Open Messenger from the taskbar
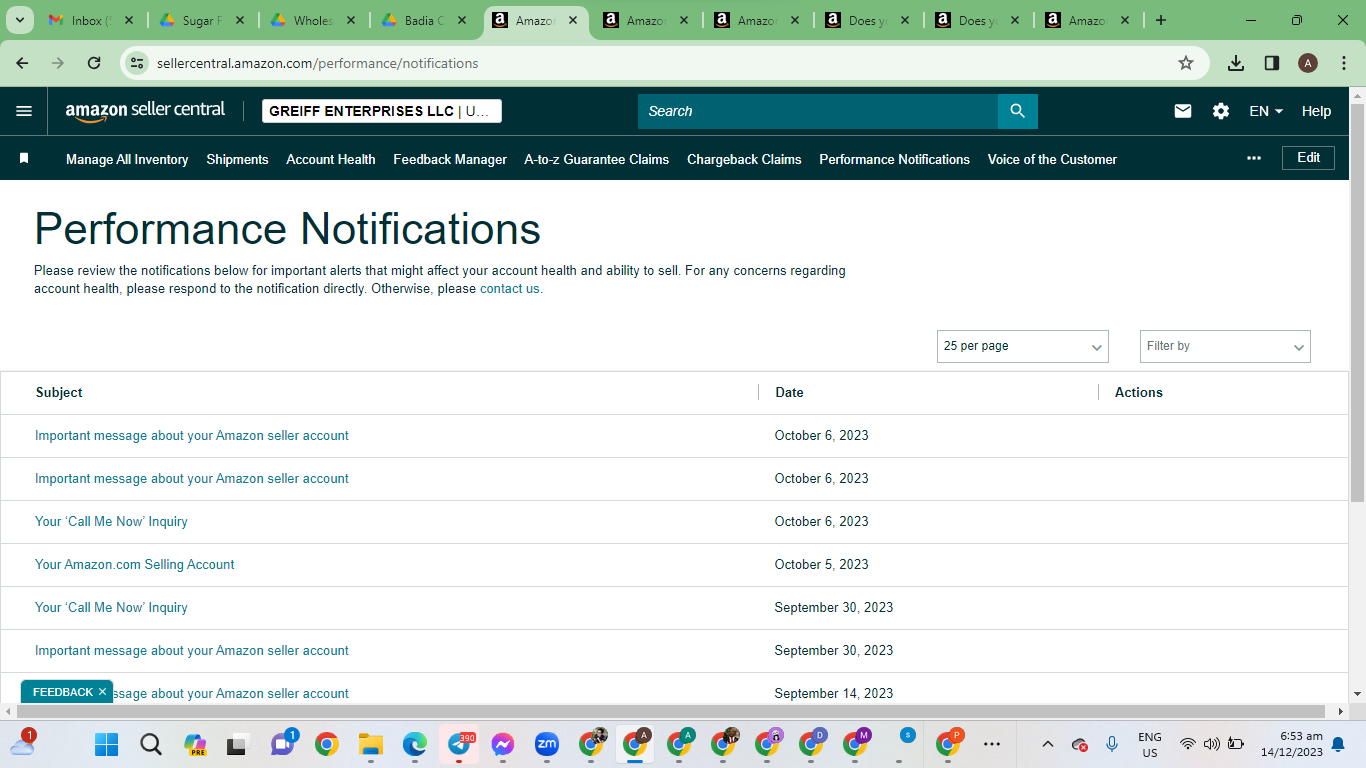 [x=503, y=744]
